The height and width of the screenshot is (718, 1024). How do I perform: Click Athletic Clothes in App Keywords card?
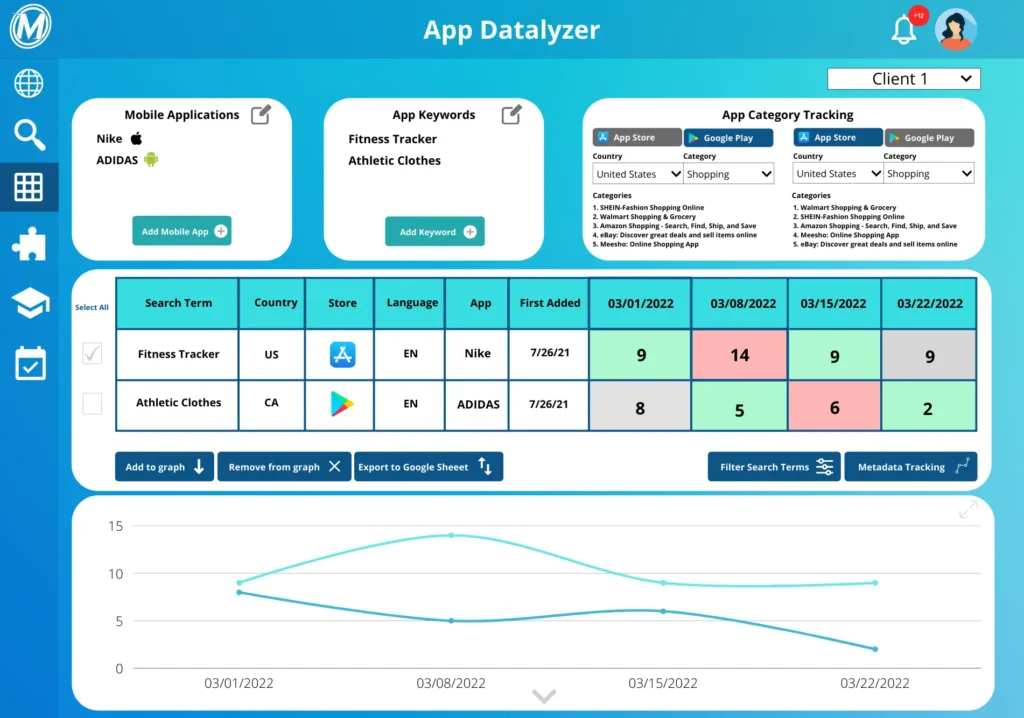point(394,160)
